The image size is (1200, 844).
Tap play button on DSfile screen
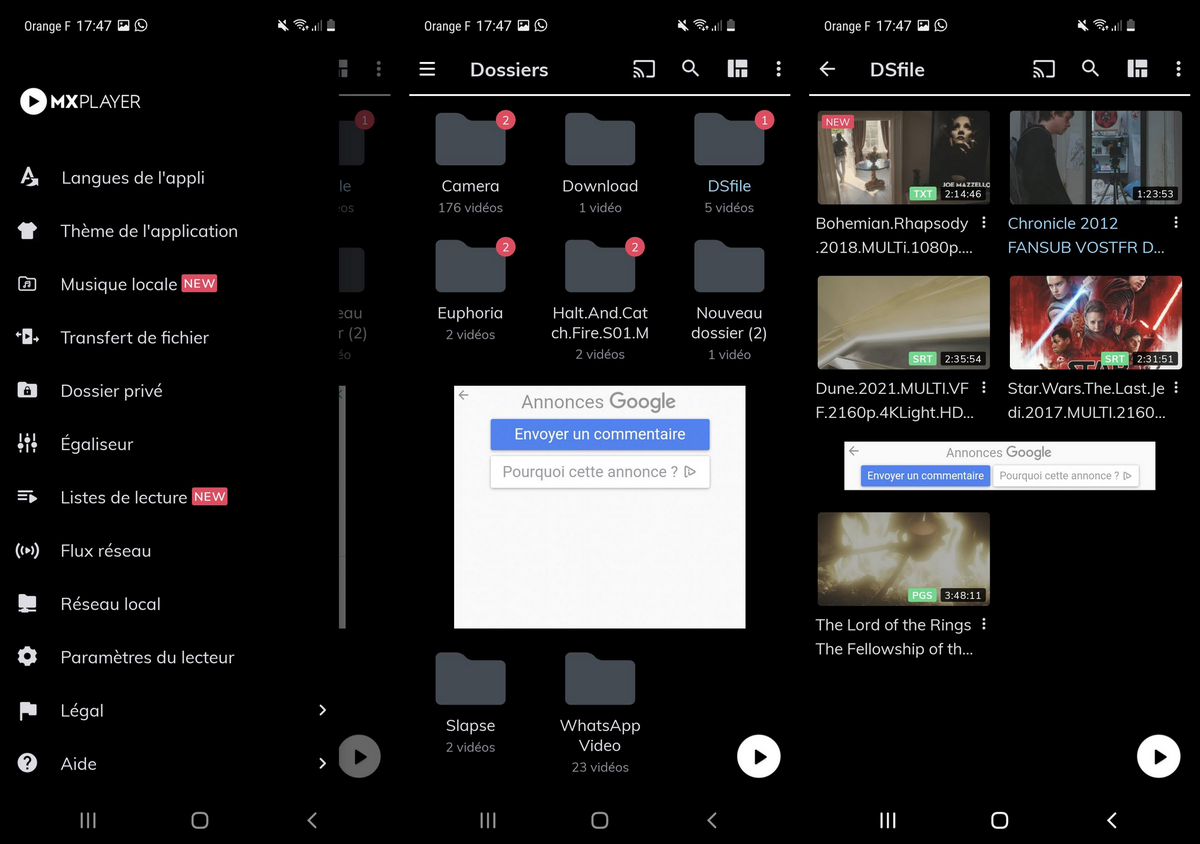click(x=1159, y=757)
